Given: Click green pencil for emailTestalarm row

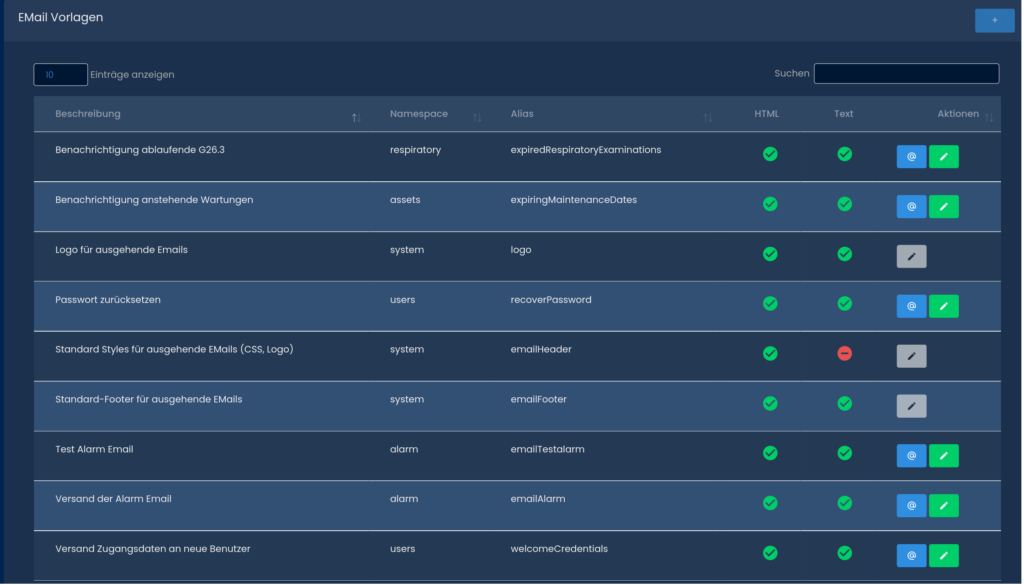Looking at the screenshot, I should click(943, 456).
